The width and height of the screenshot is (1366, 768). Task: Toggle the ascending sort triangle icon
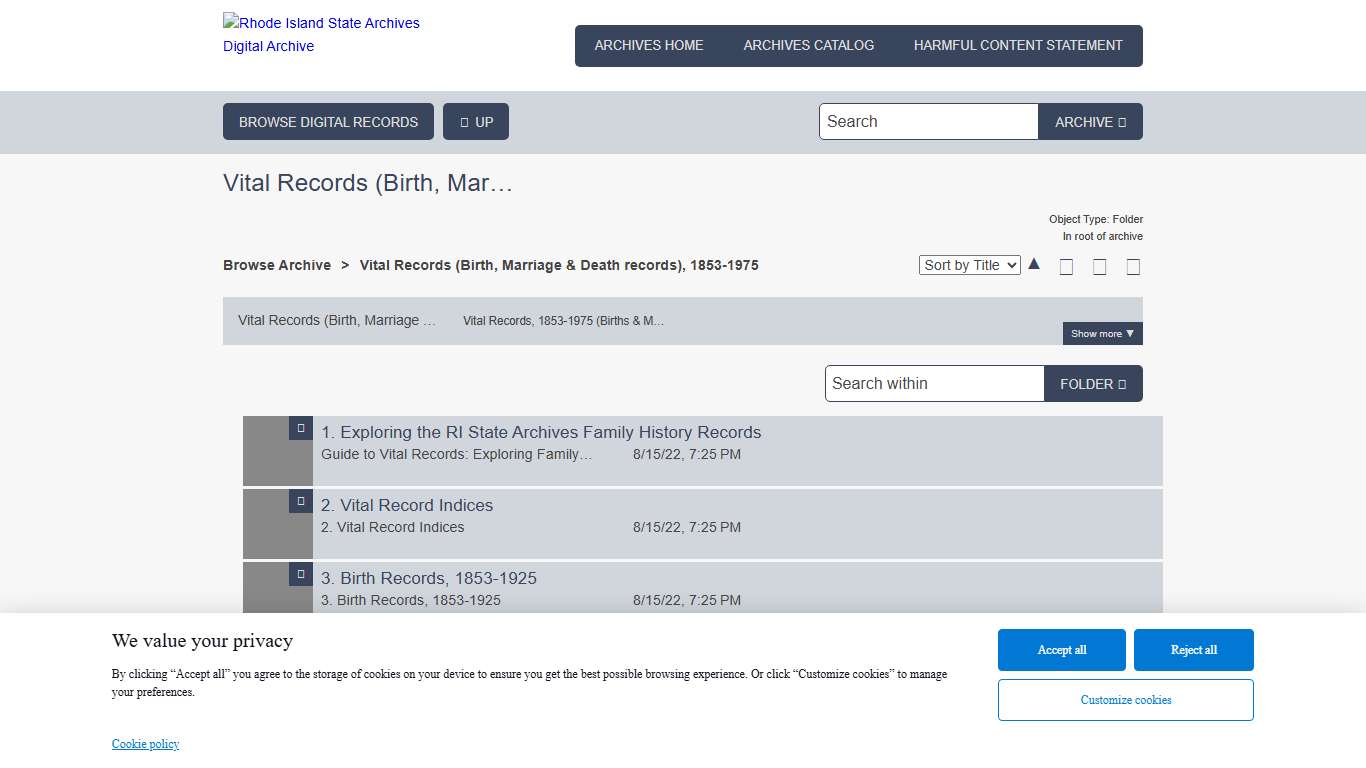point(1034,263)
